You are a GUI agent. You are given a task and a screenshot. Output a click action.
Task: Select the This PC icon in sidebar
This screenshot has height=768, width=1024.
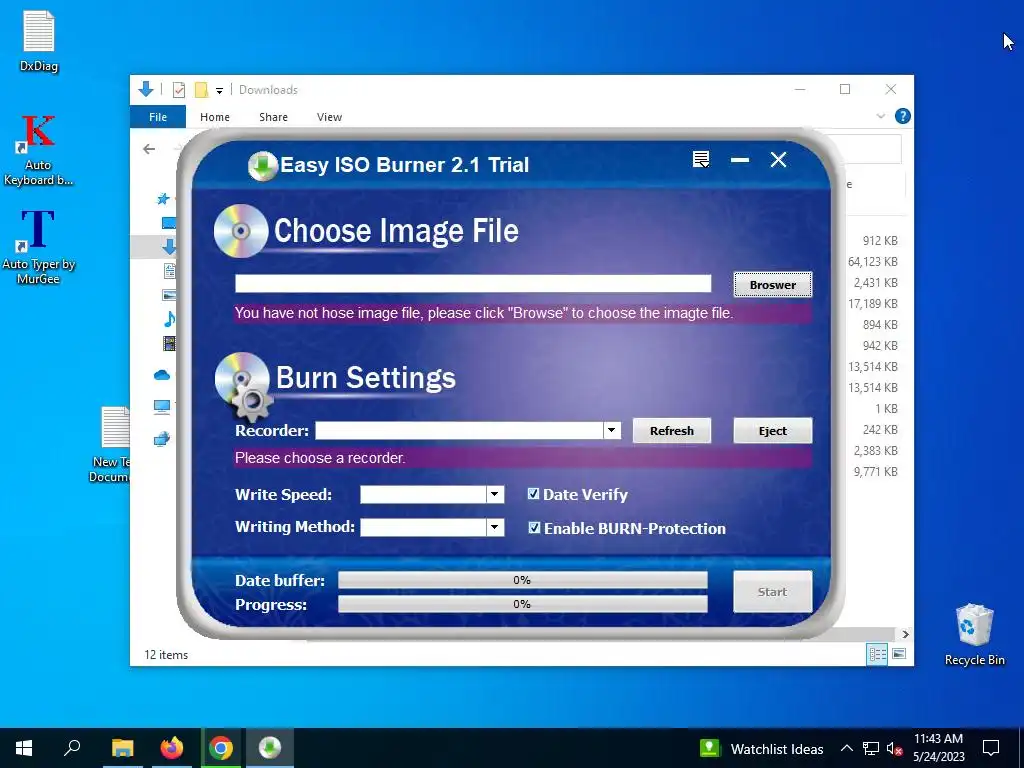[162, 407]
